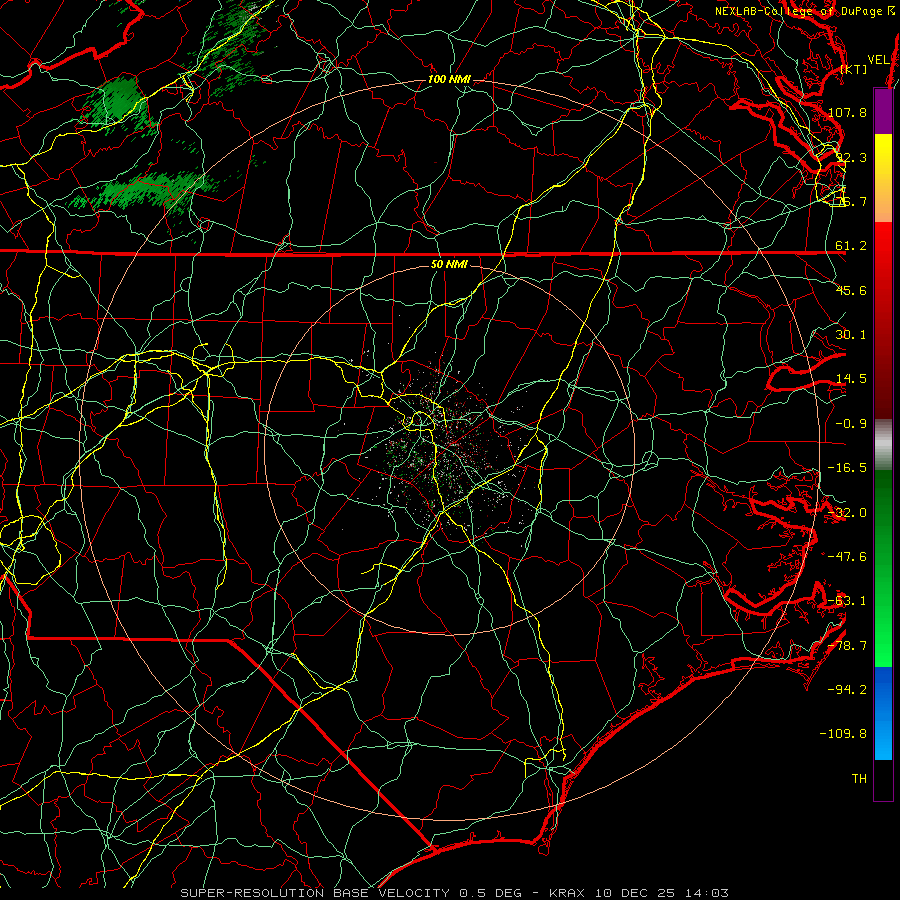Viewport: 900px width, 900px height.
Task: Click the 14.5 velocity scale value
Action: 851,379
